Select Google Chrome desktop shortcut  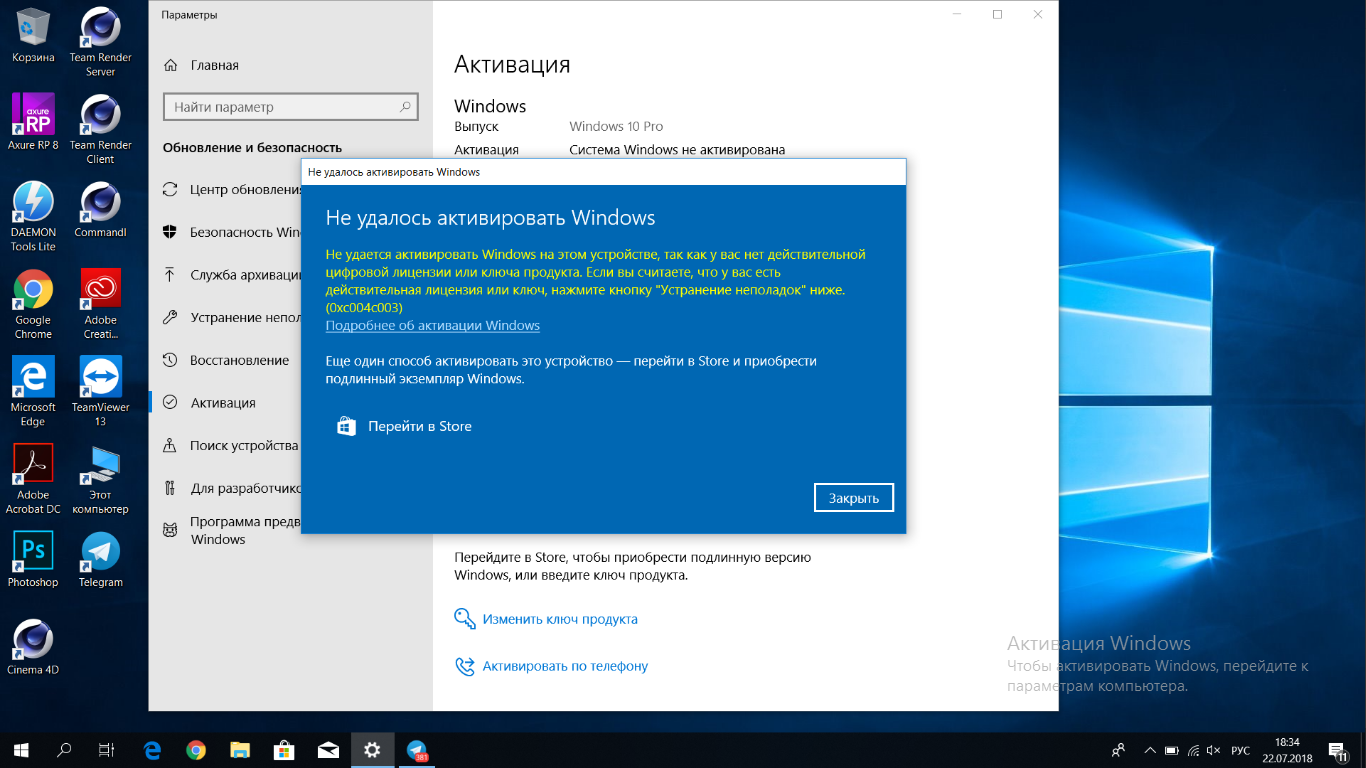(33, 305)
